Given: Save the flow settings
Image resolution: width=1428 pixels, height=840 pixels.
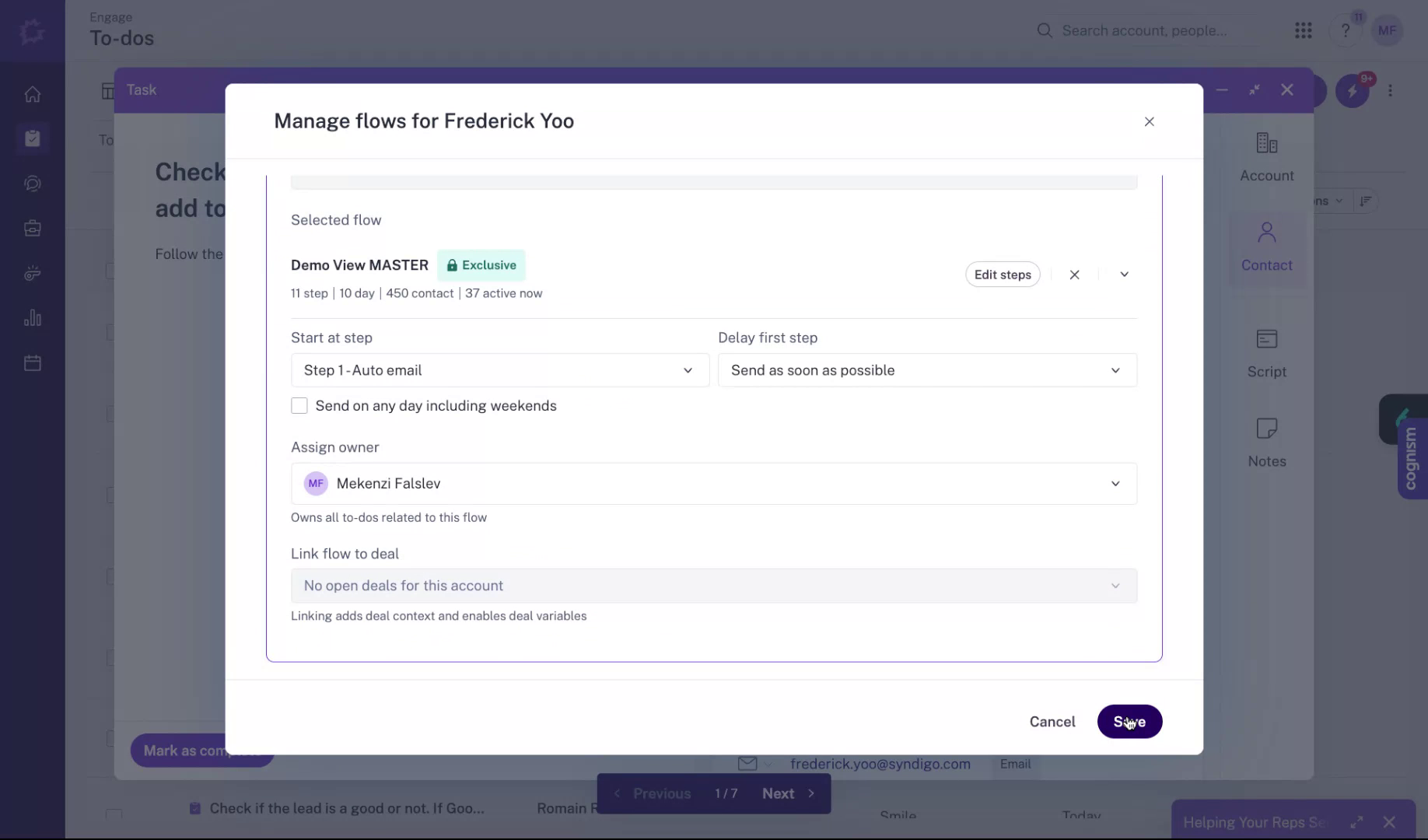Looking at the screenshot, I should 1129,722.
